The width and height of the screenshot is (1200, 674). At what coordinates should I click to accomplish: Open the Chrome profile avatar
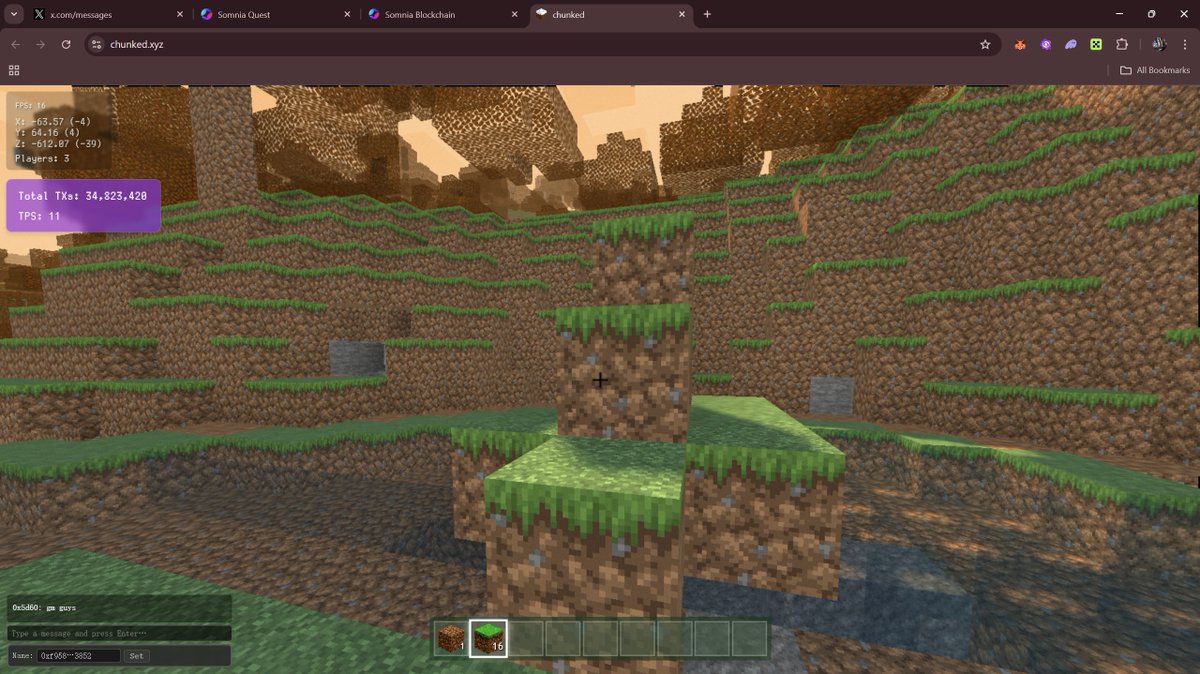tap(1159, 44)
